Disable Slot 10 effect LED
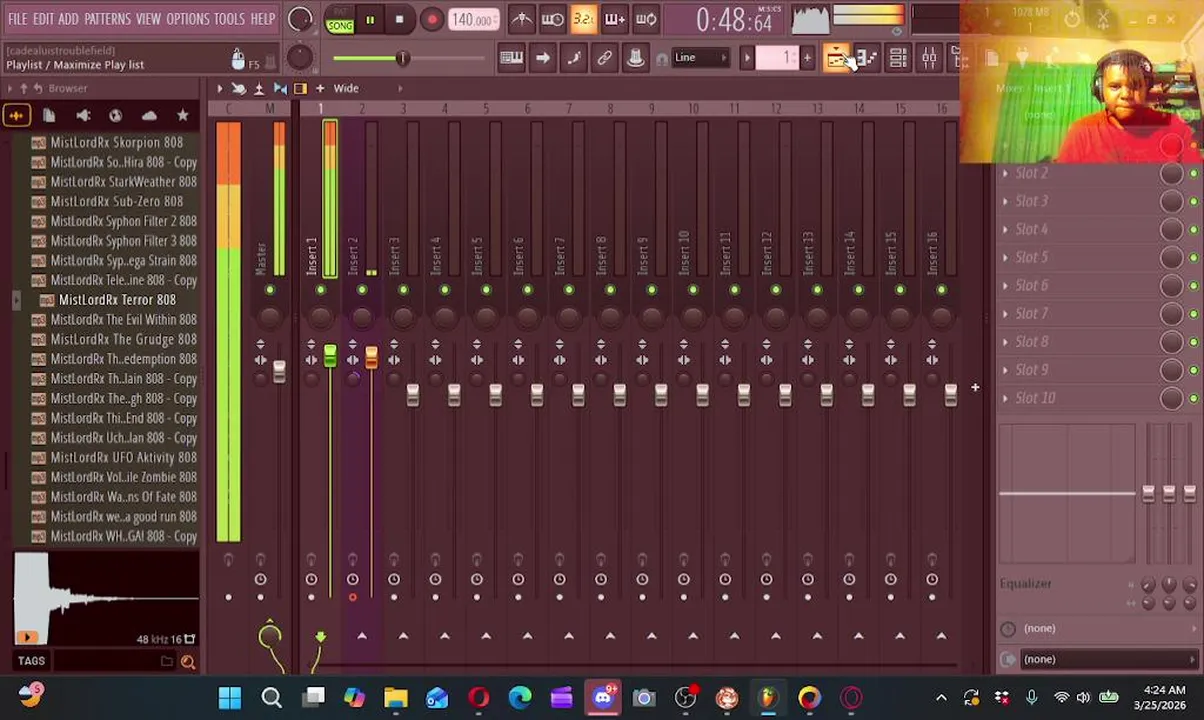The width and height of the screenshot is (1204, 720). 1193,398
